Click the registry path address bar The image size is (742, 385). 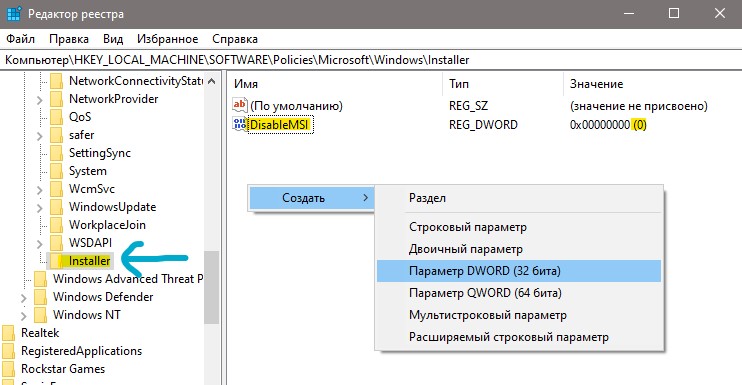coord(371,60)
